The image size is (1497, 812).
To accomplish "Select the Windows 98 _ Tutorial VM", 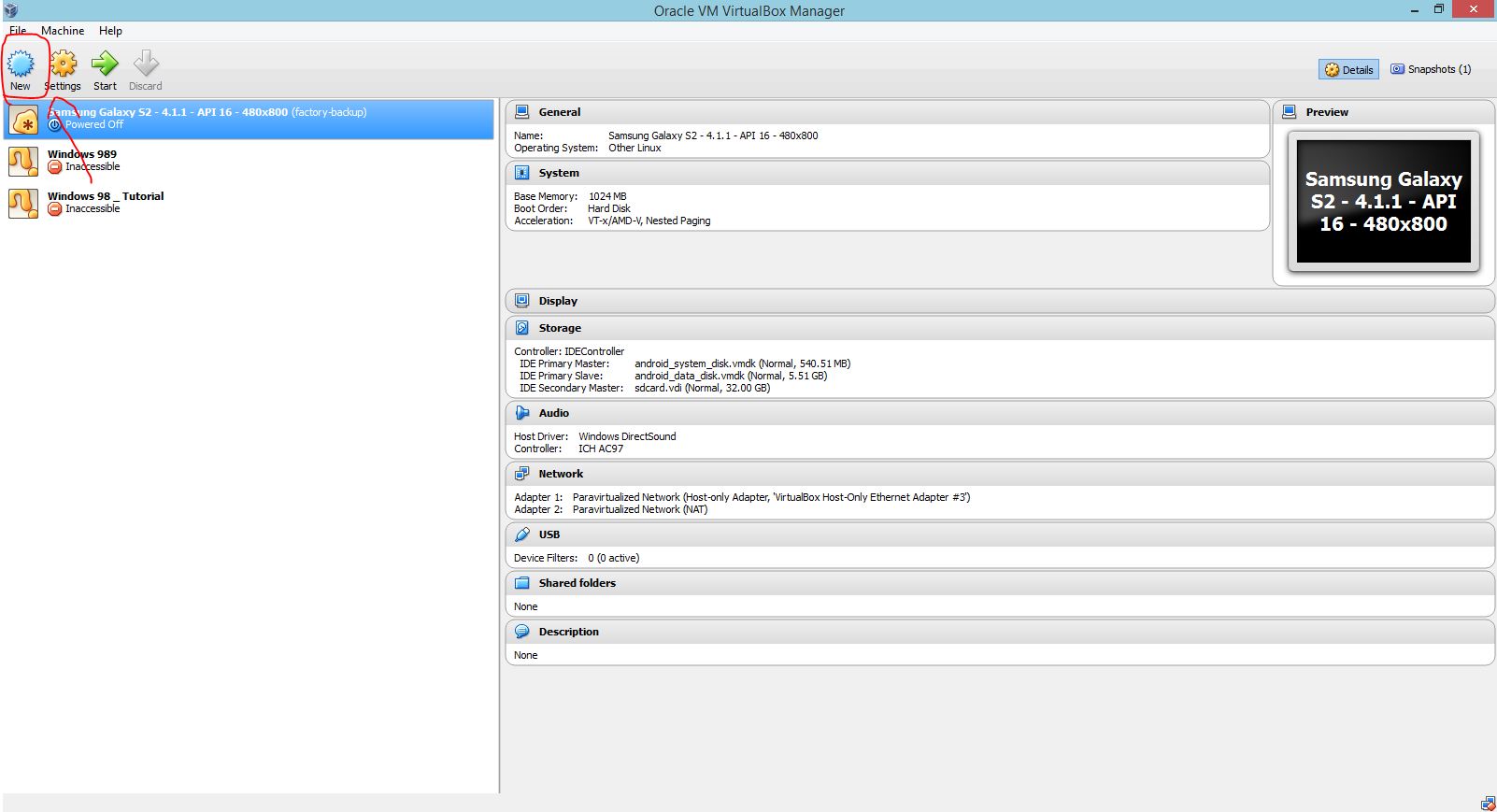I will tap(249, 203).
